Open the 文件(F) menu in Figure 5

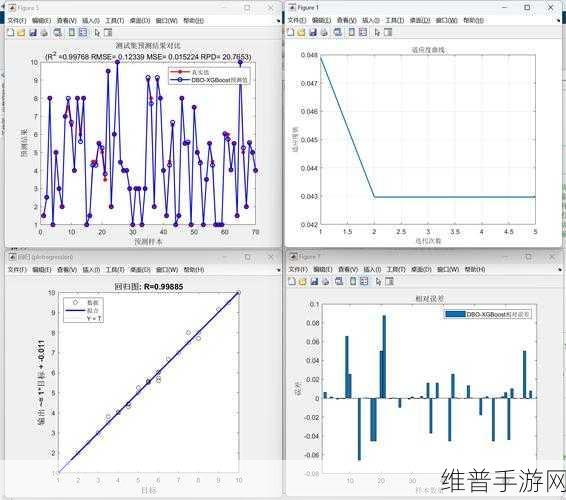pyautogui.click(x=17, y=21)
